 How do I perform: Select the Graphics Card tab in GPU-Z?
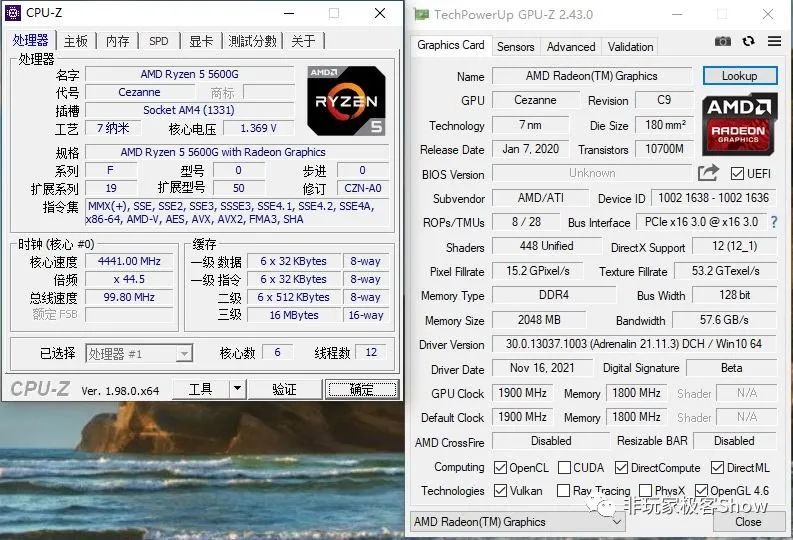click(451, 45)
